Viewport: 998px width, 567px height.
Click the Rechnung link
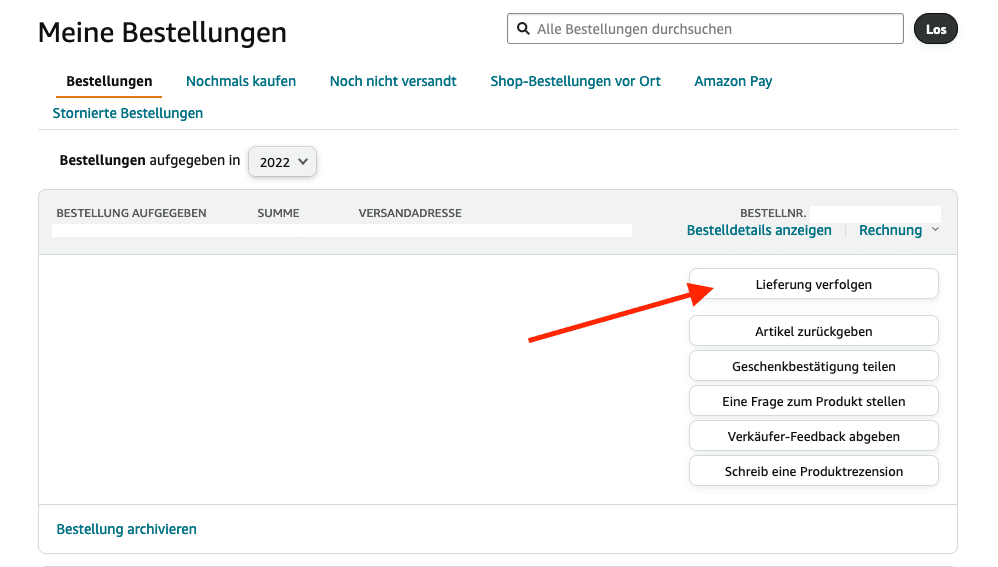890,230
